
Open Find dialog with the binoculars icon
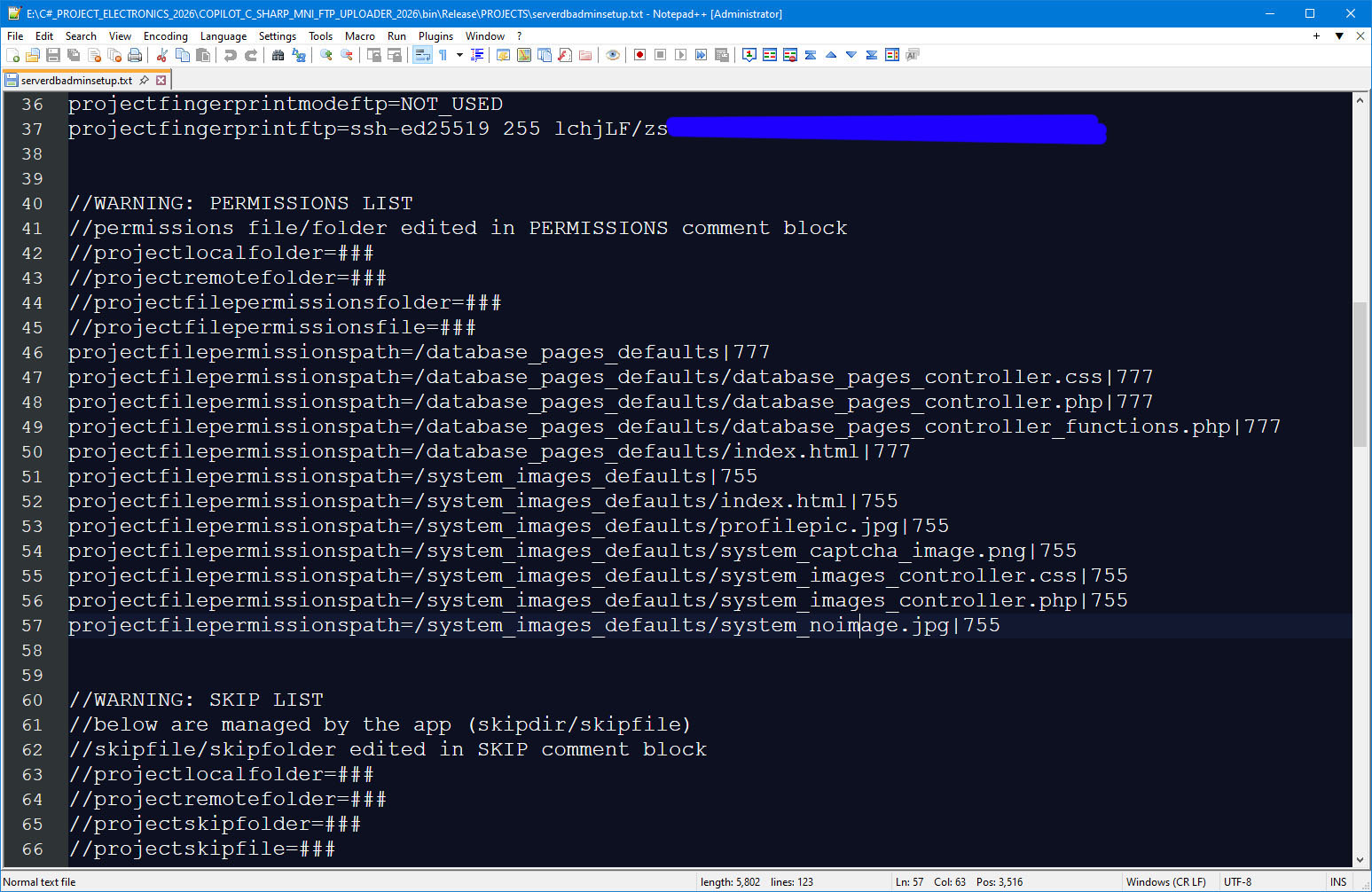[278, 55]
